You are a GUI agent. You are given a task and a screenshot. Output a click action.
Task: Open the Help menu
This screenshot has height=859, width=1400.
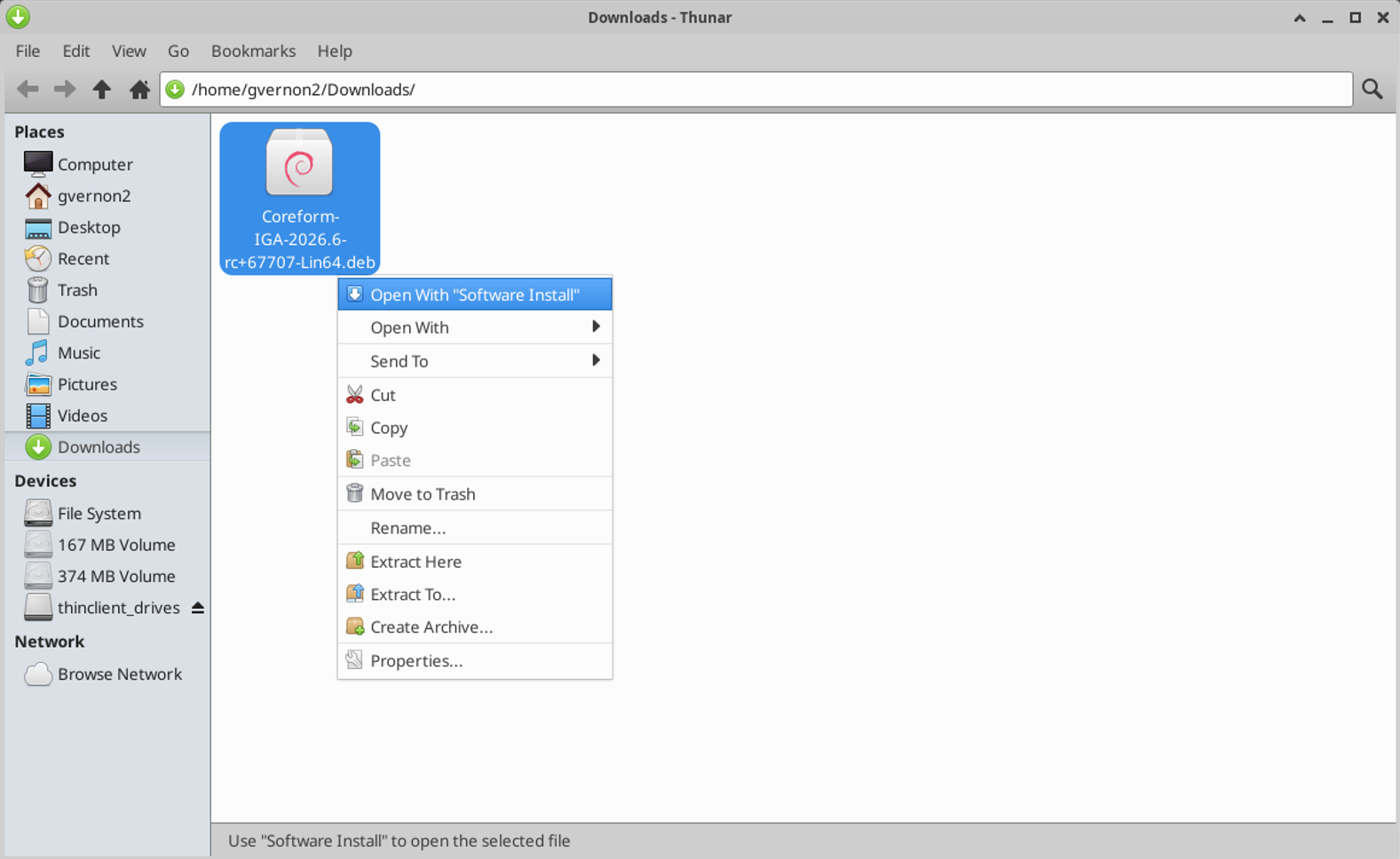coord(335,51)
